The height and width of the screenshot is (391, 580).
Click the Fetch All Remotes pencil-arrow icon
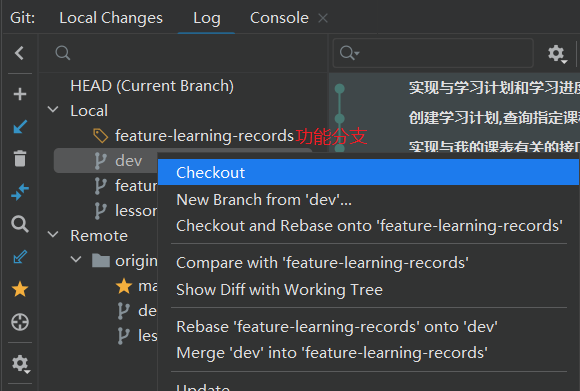click(20, 257)
